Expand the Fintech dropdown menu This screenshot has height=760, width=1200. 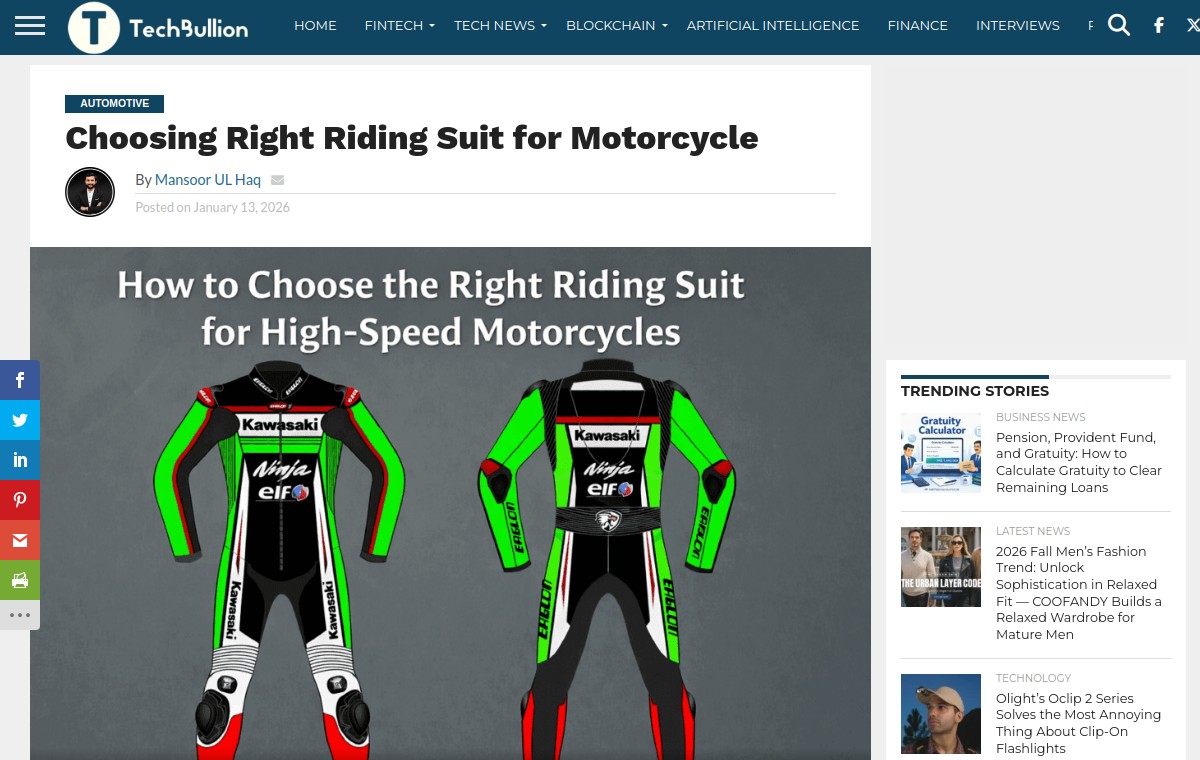(399, 26)
